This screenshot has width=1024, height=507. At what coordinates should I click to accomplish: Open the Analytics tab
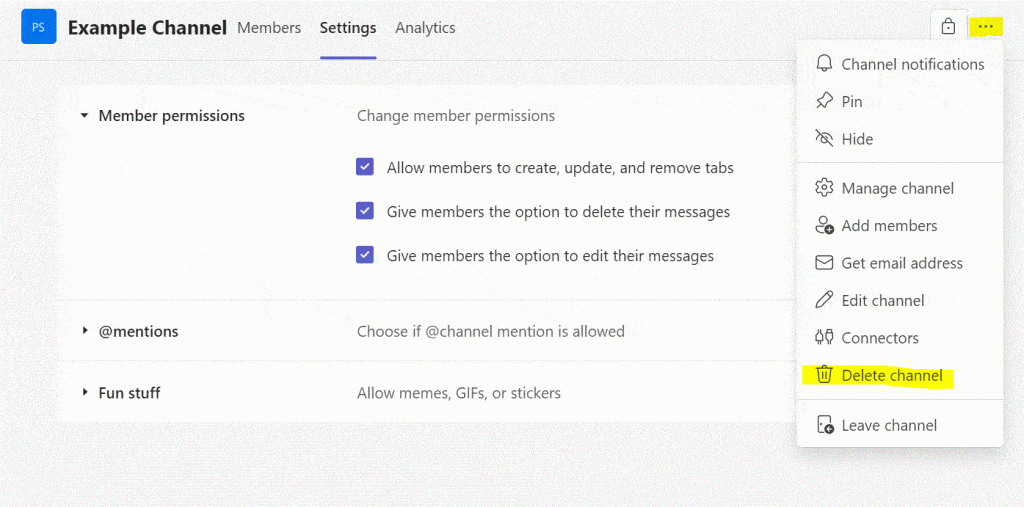(x=425, y=28)
